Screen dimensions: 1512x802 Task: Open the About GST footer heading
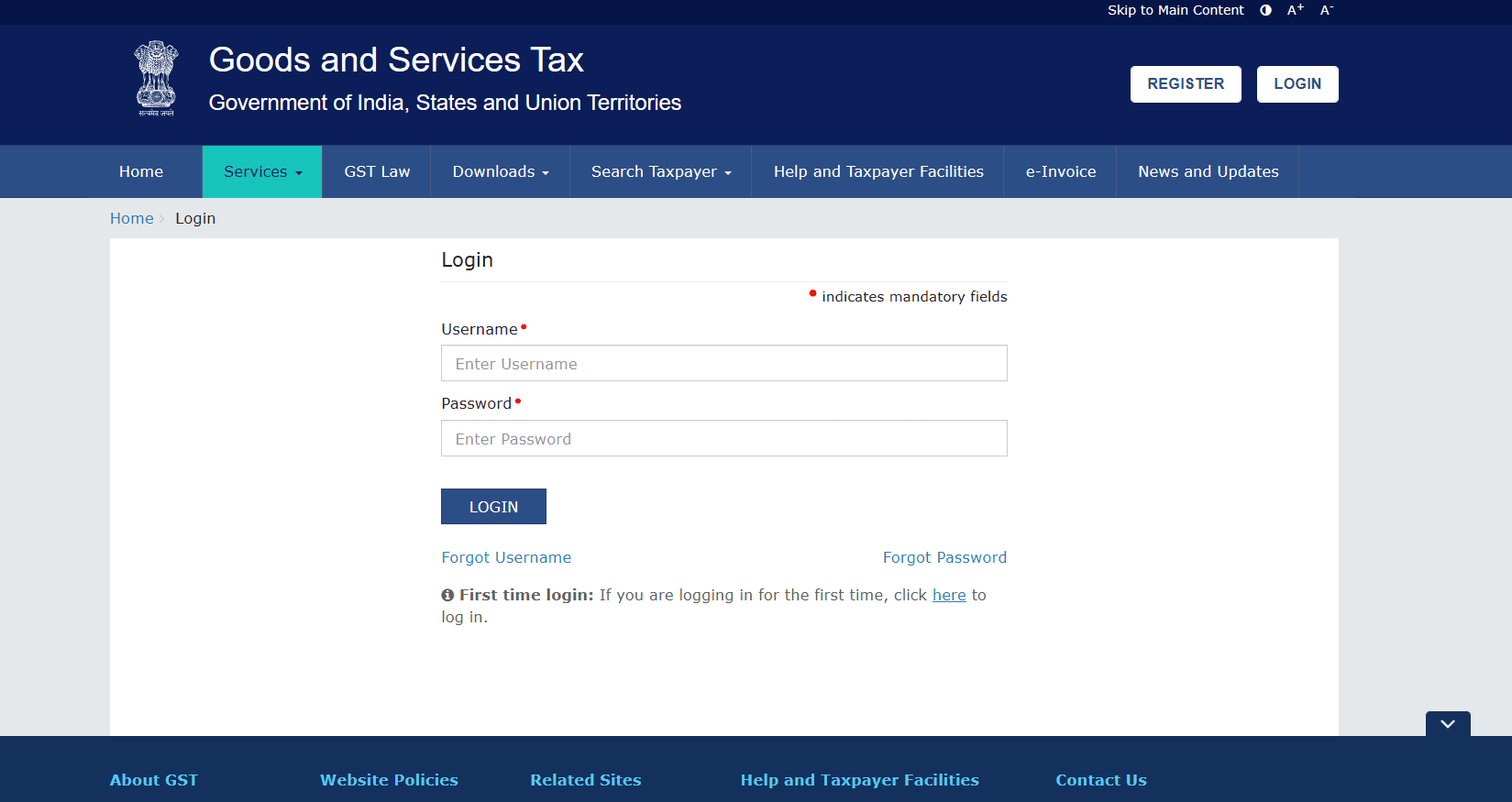pyautogui.click(x=154, y=780)
